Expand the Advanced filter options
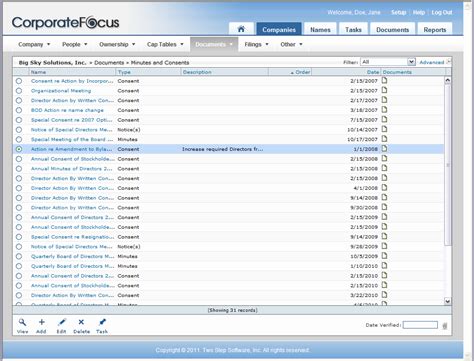The height and width of the screenshot is (361, 474). point(435,62)
